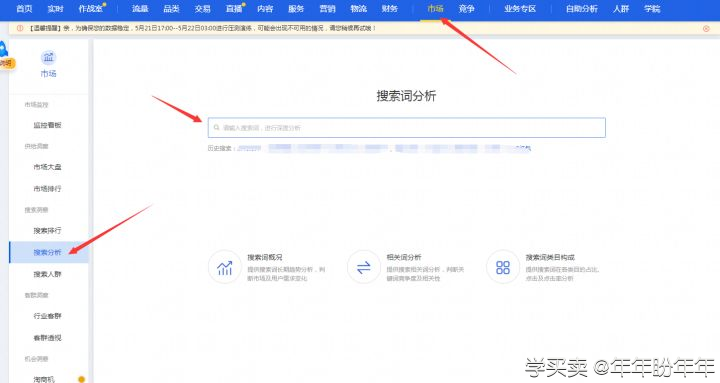Open the 品类 tab
This screenshot has width=720, height=383.
[x=172, y=9]
